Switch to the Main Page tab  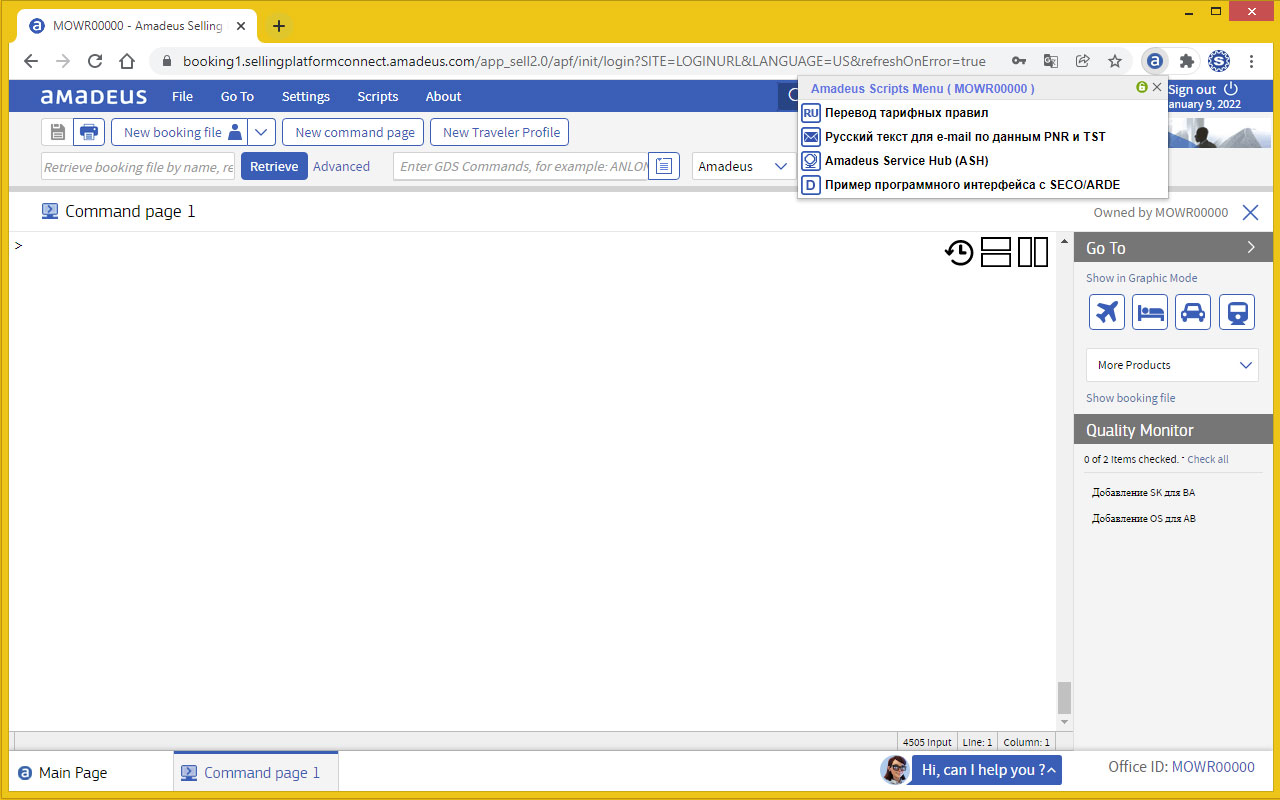tap(63, 772)
